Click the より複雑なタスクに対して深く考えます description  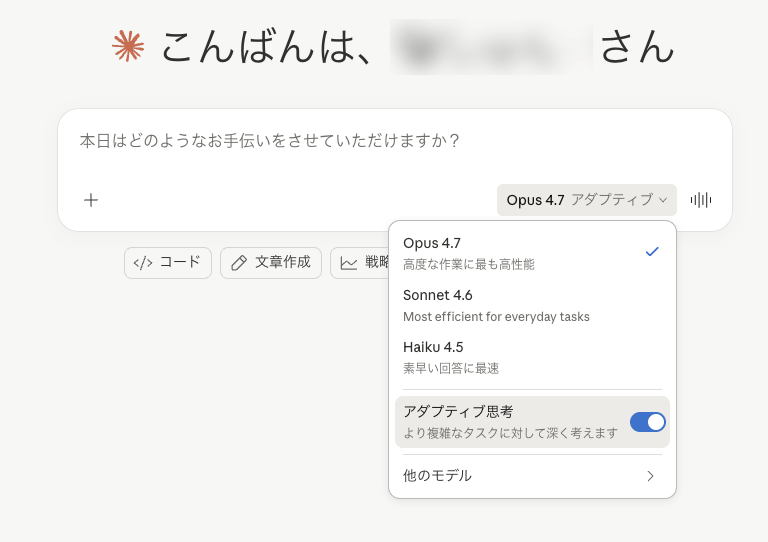point(510,433)
